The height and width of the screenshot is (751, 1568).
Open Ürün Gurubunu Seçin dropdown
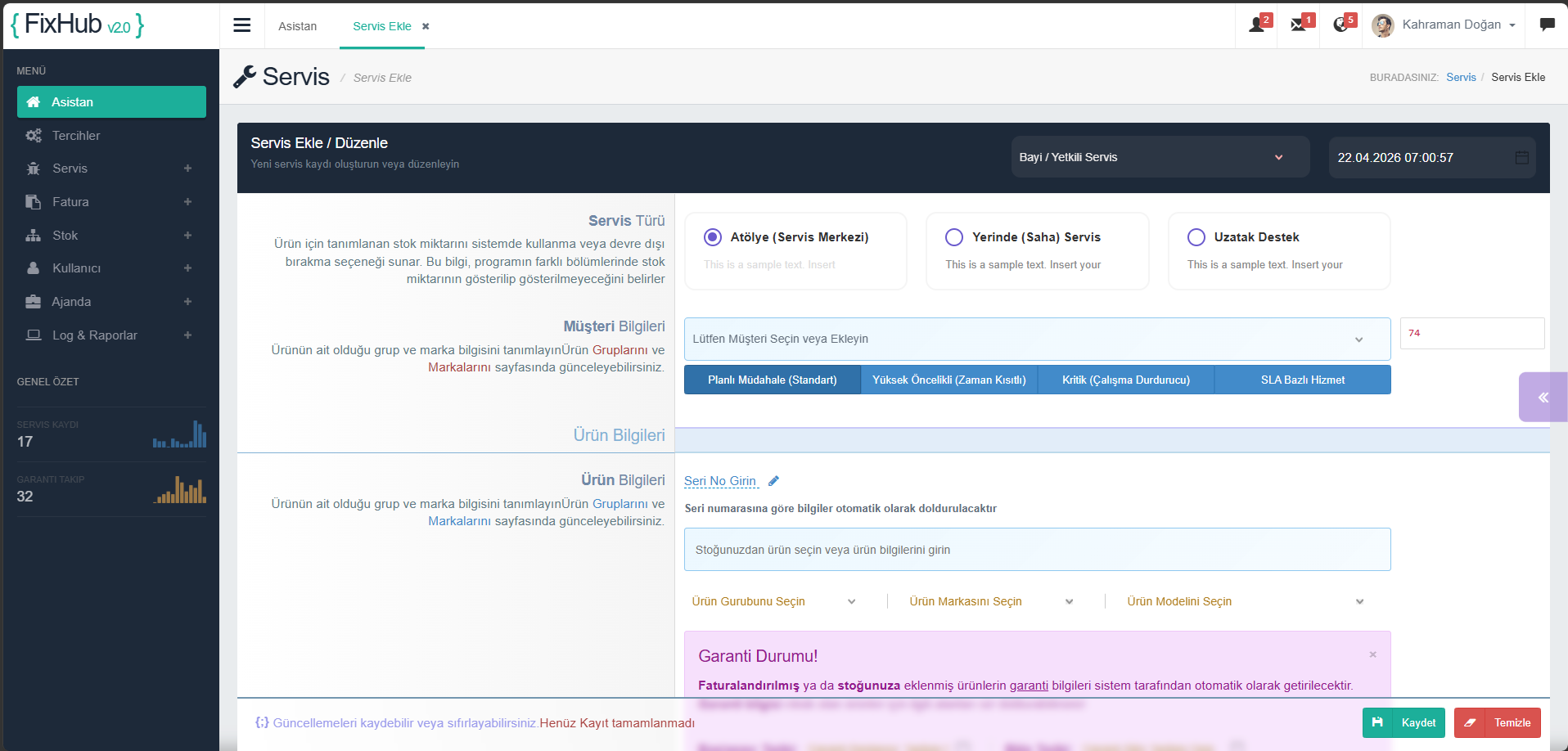[x=774, y=601]
